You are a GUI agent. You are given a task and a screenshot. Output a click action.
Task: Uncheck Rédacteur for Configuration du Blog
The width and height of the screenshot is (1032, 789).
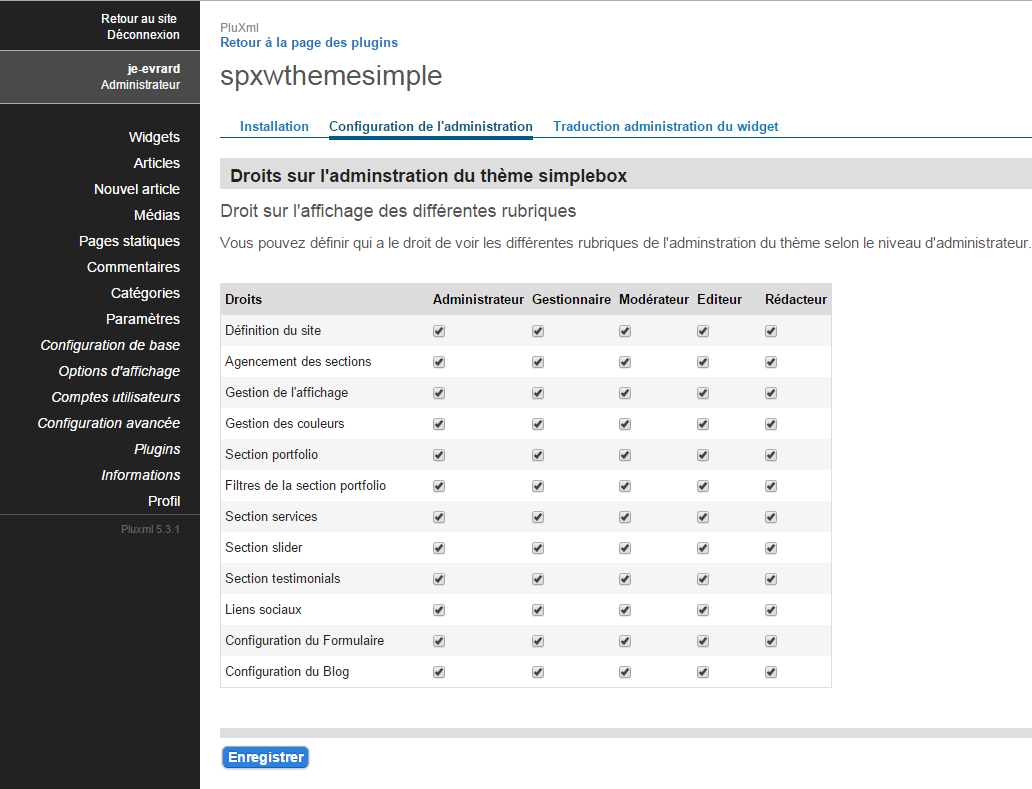(x=771, y=672)
